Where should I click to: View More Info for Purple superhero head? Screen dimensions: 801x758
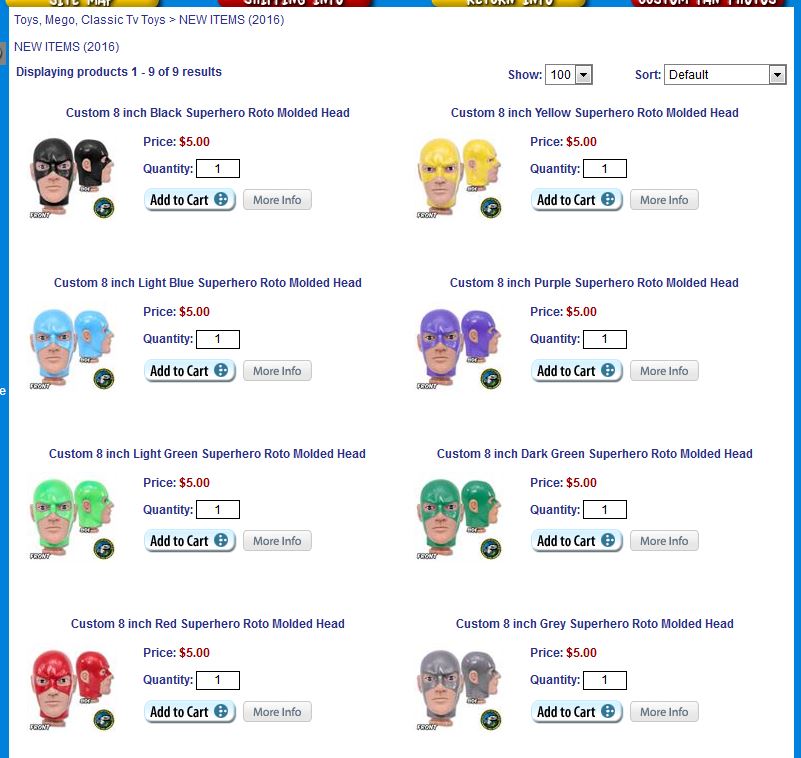click(664, 371)
